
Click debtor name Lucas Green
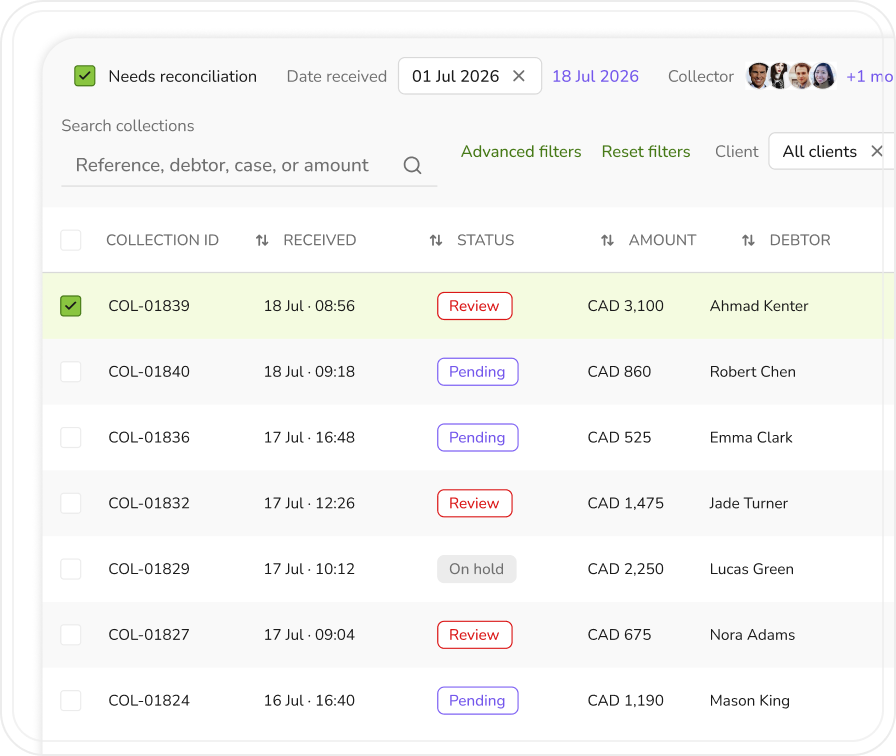[751, 569]
